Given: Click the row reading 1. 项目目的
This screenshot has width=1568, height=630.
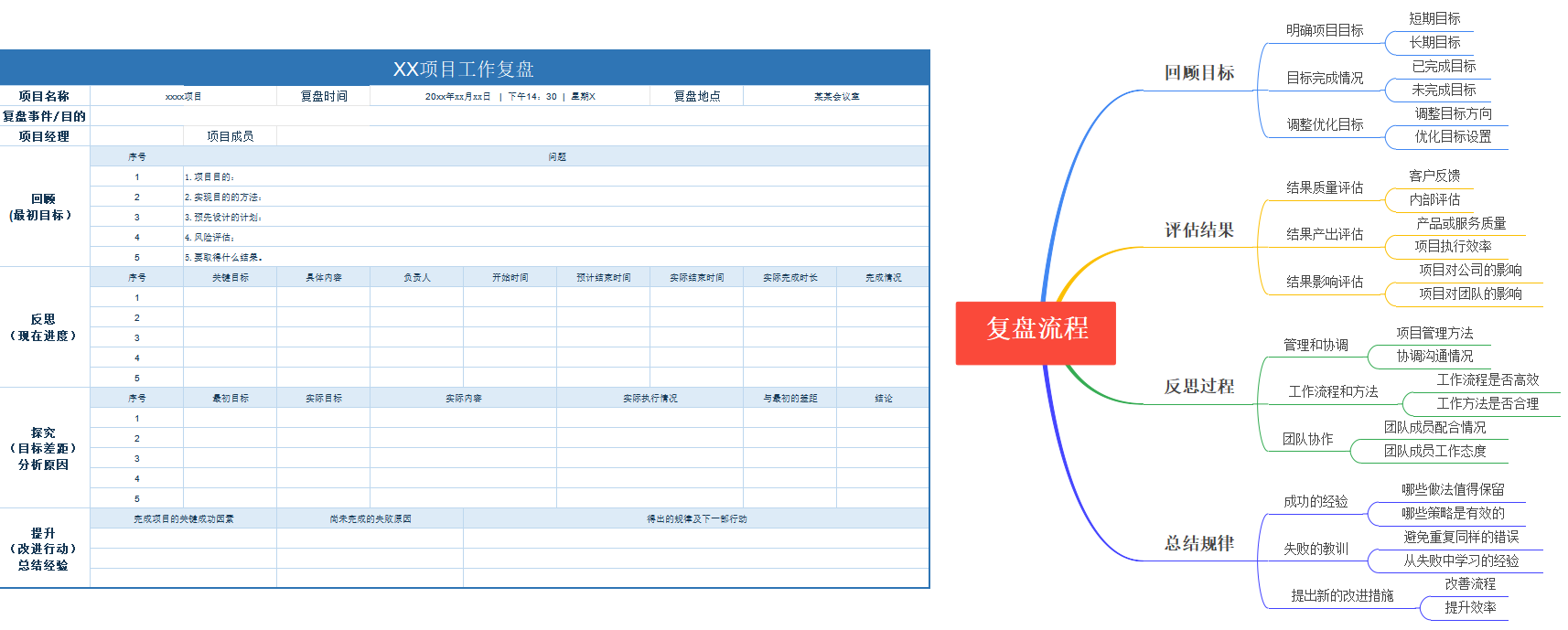Looking at the screenshot, I should pyautogui.click(x=556, y=176).
